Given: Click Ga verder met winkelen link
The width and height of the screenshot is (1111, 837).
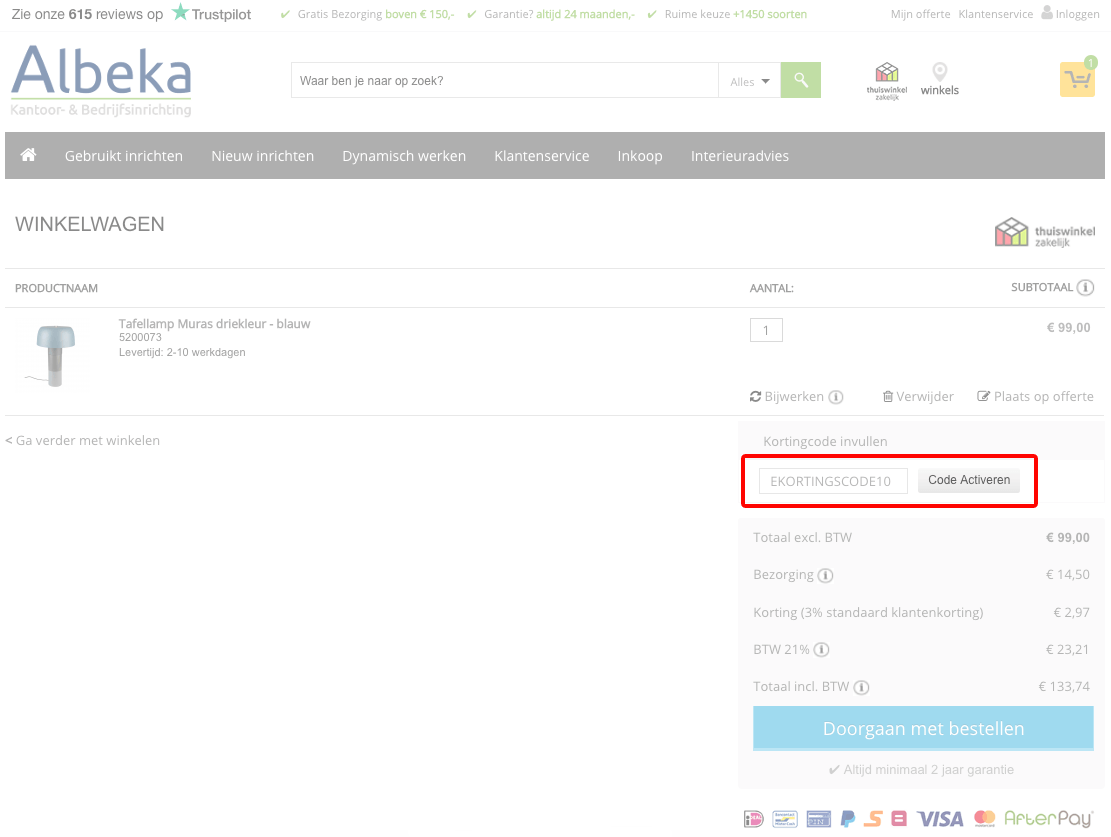Looking at the screenshot, I should [83, 441].
